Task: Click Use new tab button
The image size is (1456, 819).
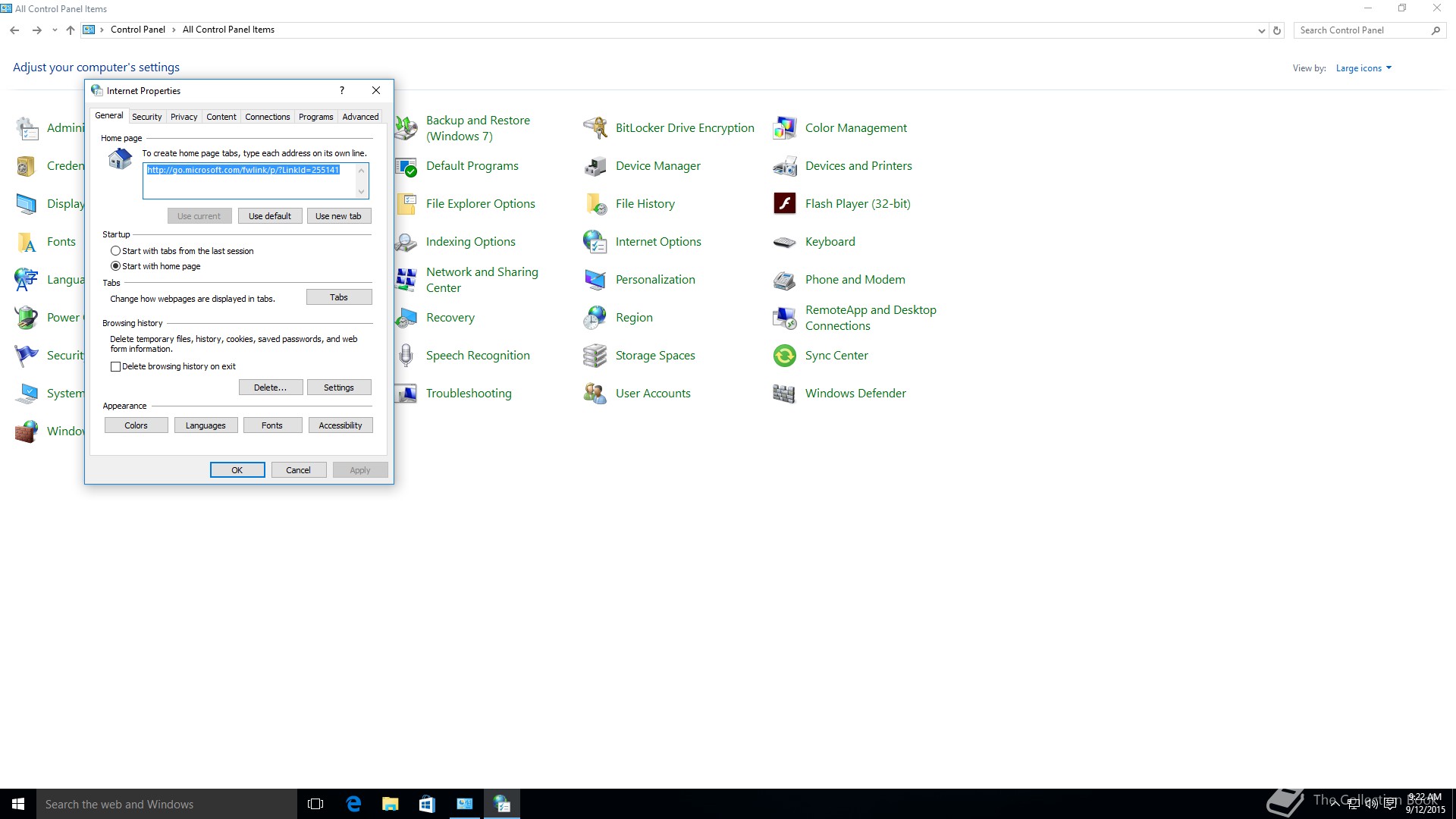Action: [x=339, y=216]
